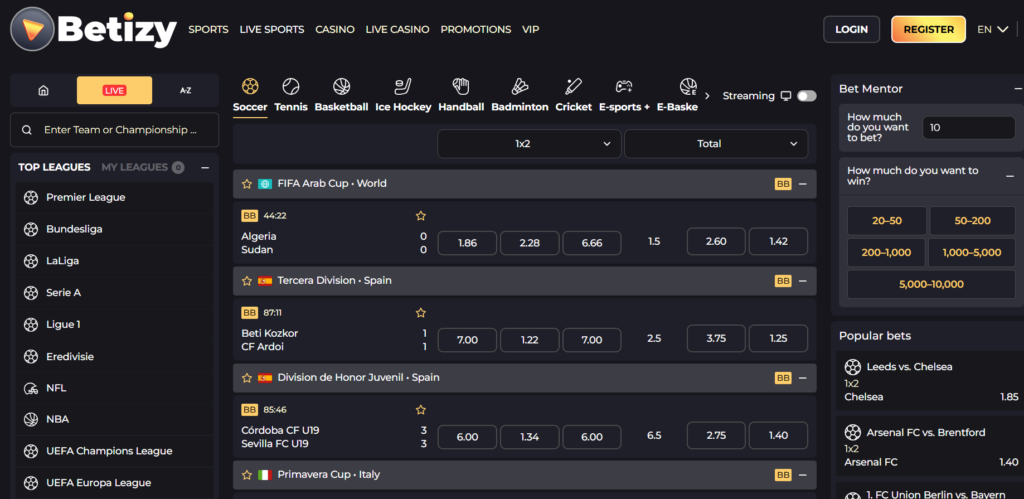Click the BB badge on FIFA Arab Cup header
Image resolution: width=1024 pixels, height=499 pixels.
[783, 184]
